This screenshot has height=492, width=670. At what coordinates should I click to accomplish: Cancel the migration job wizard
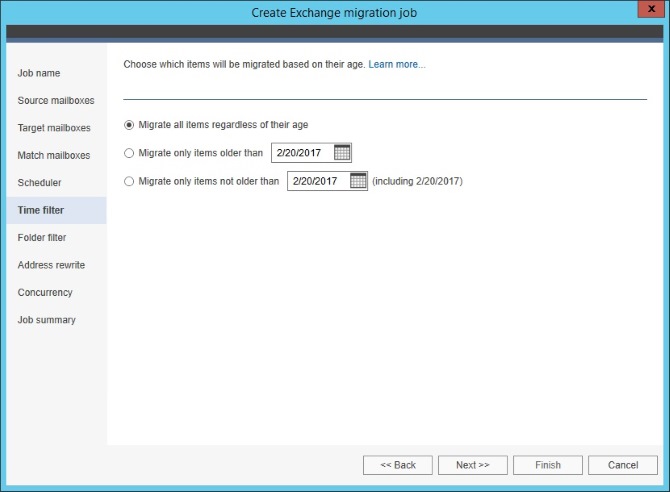623,465
